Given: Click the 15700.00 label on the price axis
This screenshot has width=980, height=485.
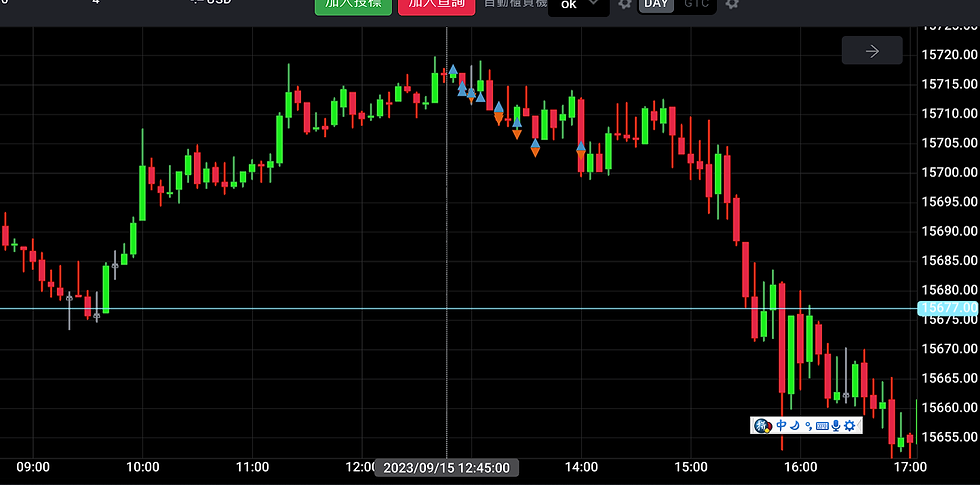Looking at the screenshot, I should (x=949, y=172).
